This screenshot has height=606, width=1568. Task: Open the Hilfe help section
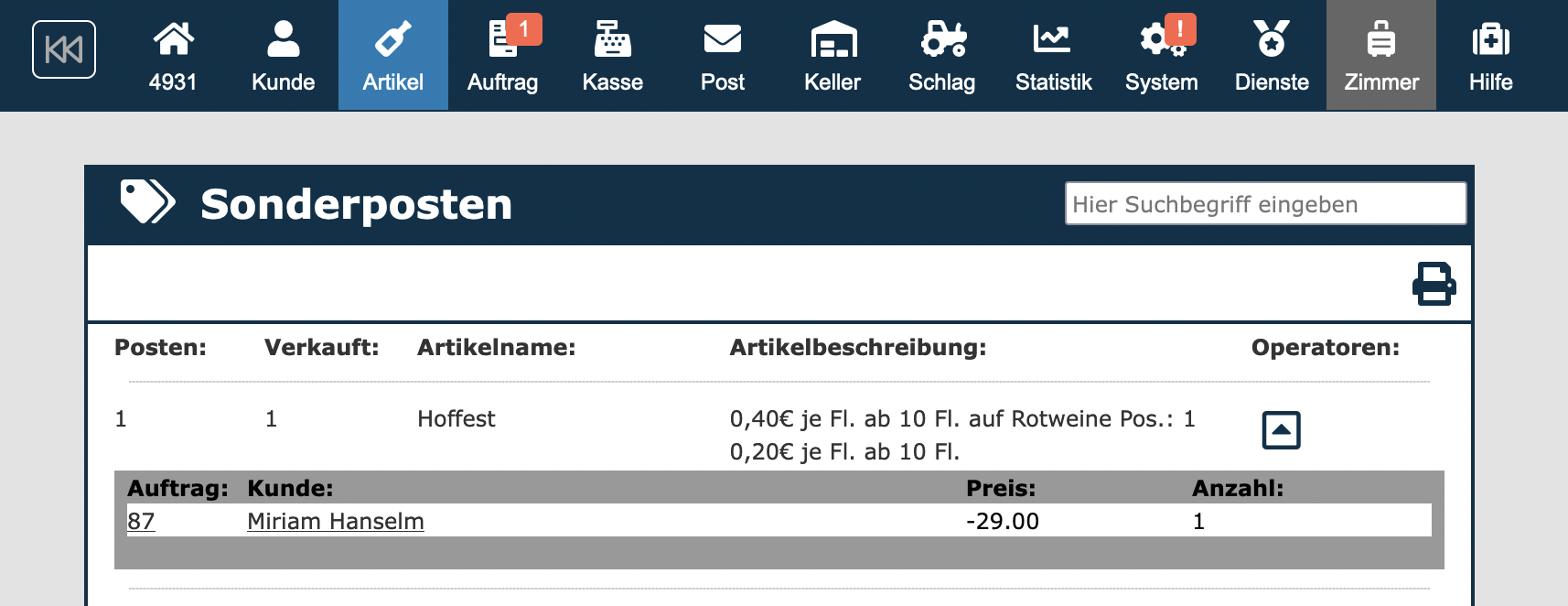click(x=1490, y=55)
